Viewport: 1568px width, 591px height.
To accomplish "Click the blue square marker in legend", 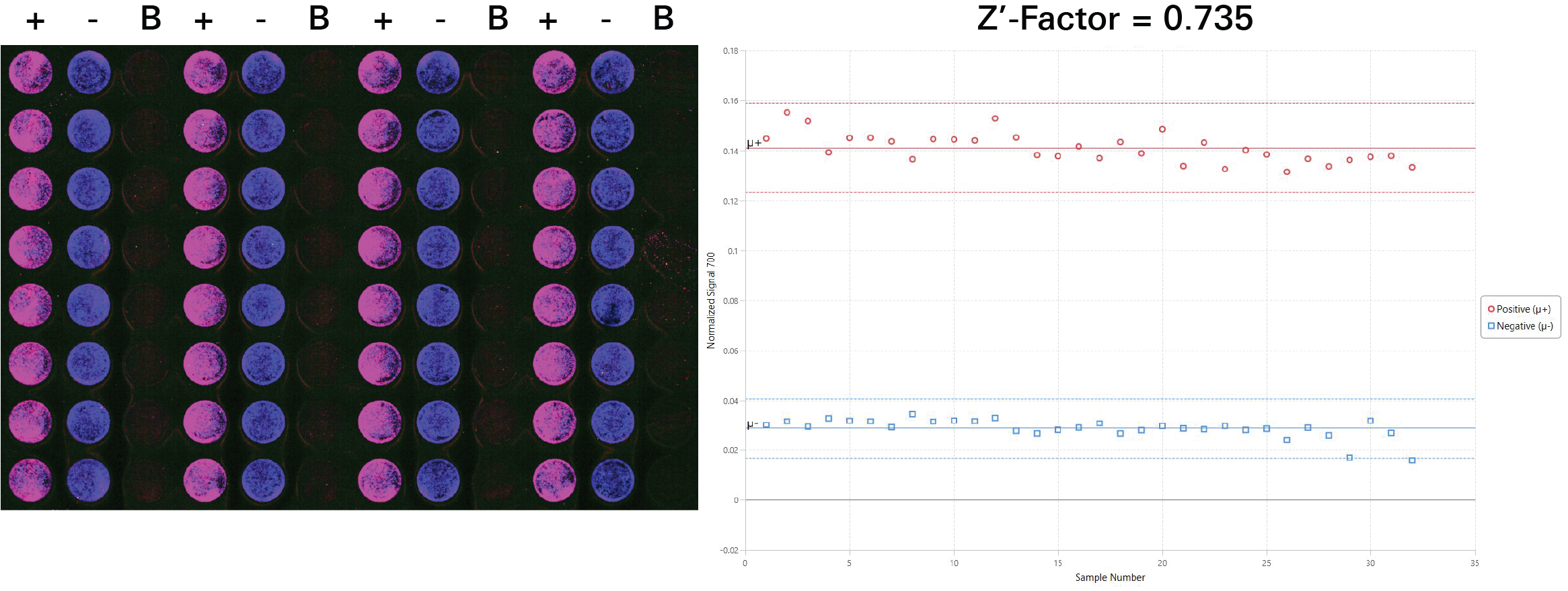I will coord(1491,326).
